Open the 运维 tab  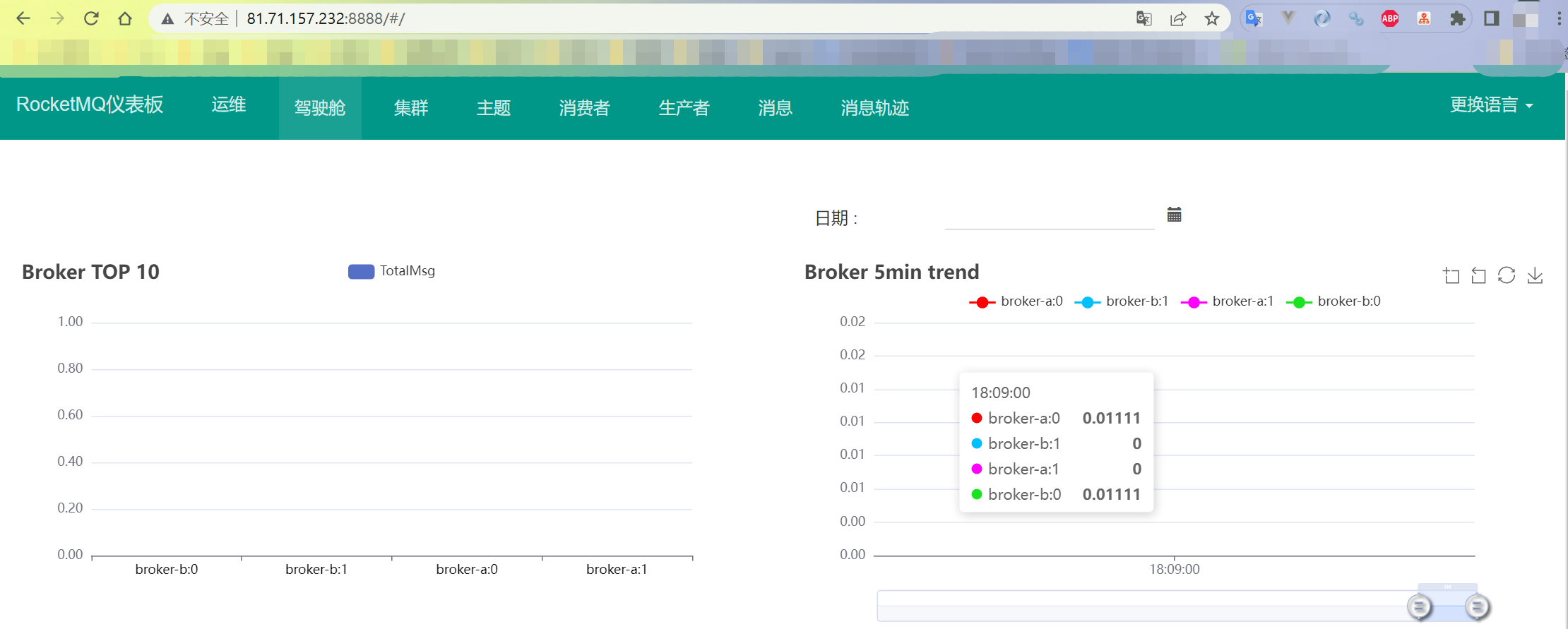(x=229, y=105)
